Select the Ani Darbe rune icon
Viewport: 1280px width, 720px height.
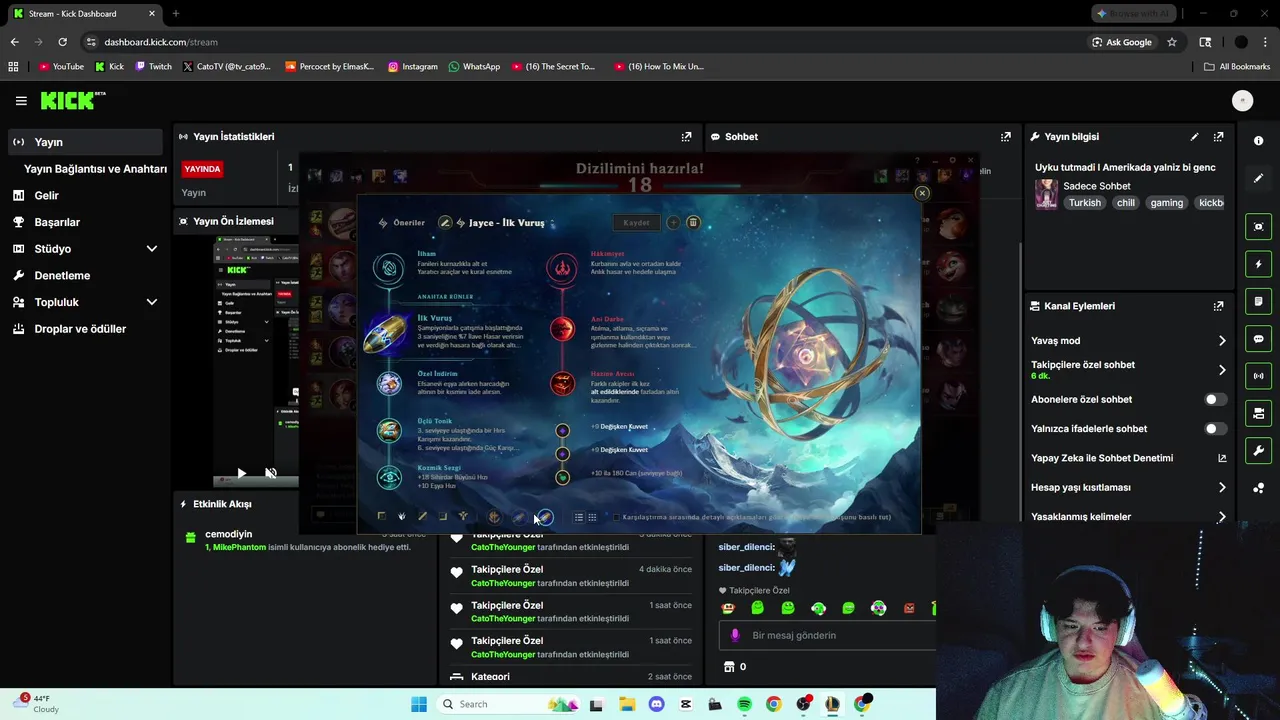(562, 329)
